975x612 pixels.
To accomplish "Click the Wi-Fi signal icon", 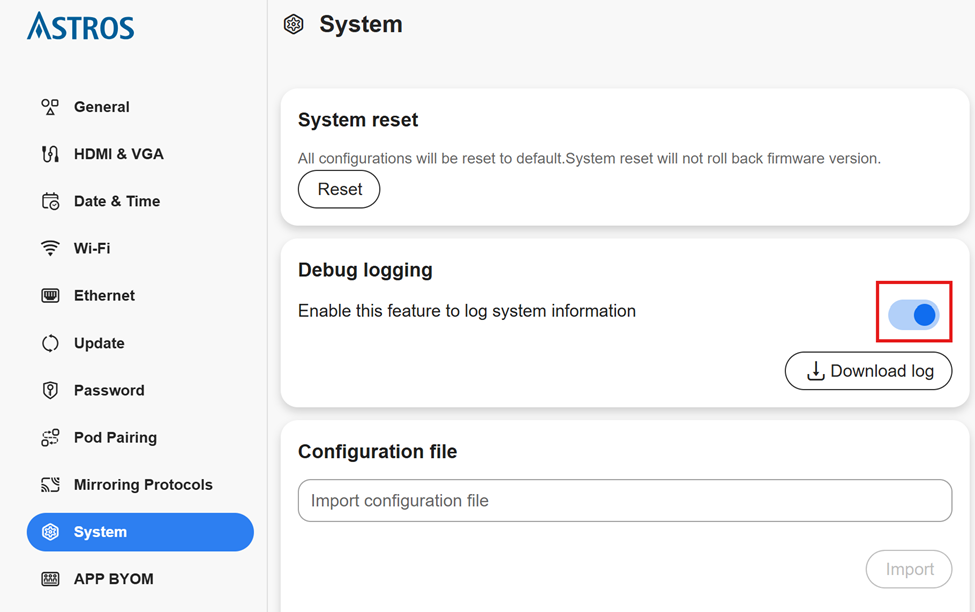I will (x=50, y=248).
